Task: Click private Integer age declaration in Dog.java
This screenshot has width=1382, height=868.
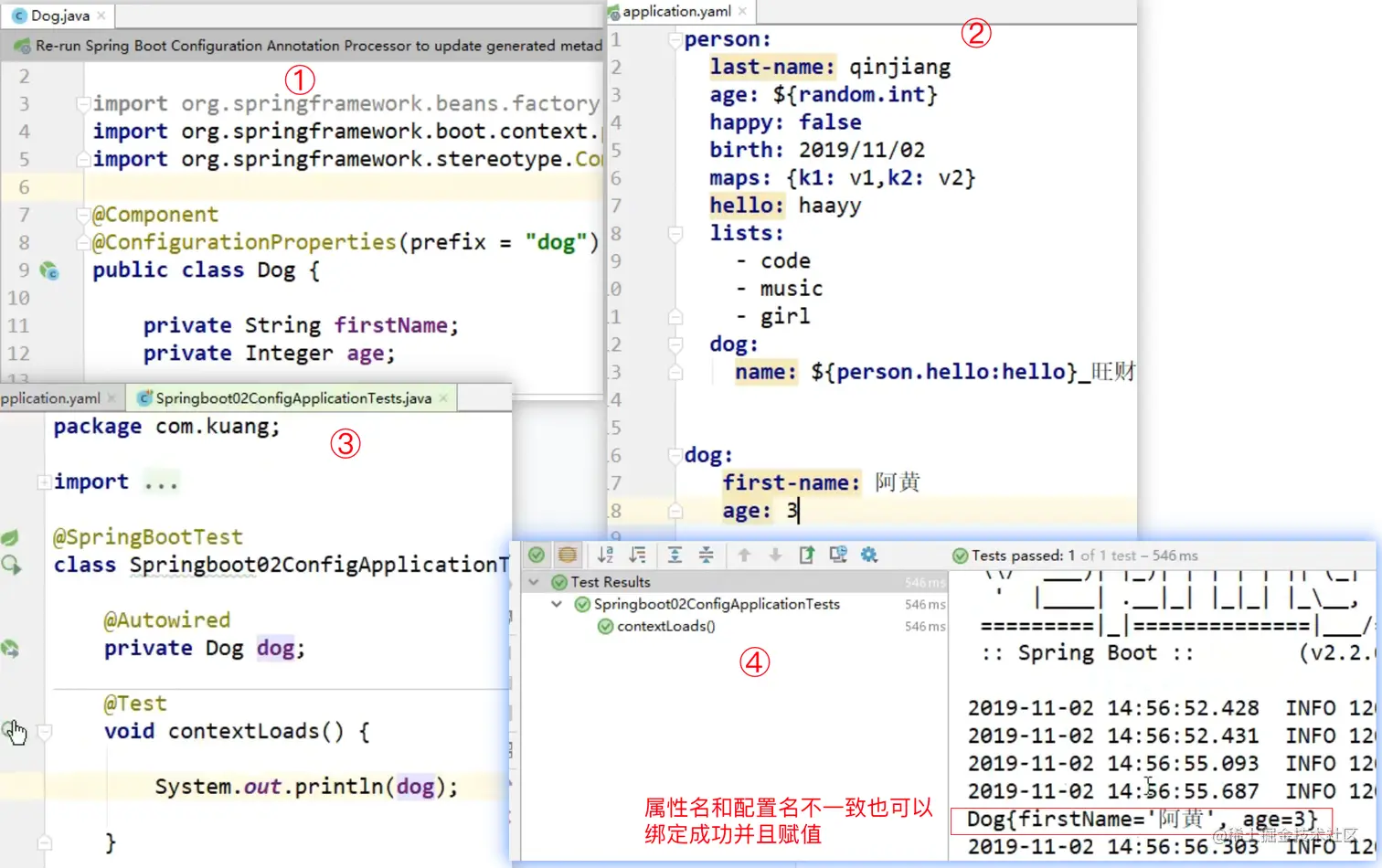Action: click(269, 354)
